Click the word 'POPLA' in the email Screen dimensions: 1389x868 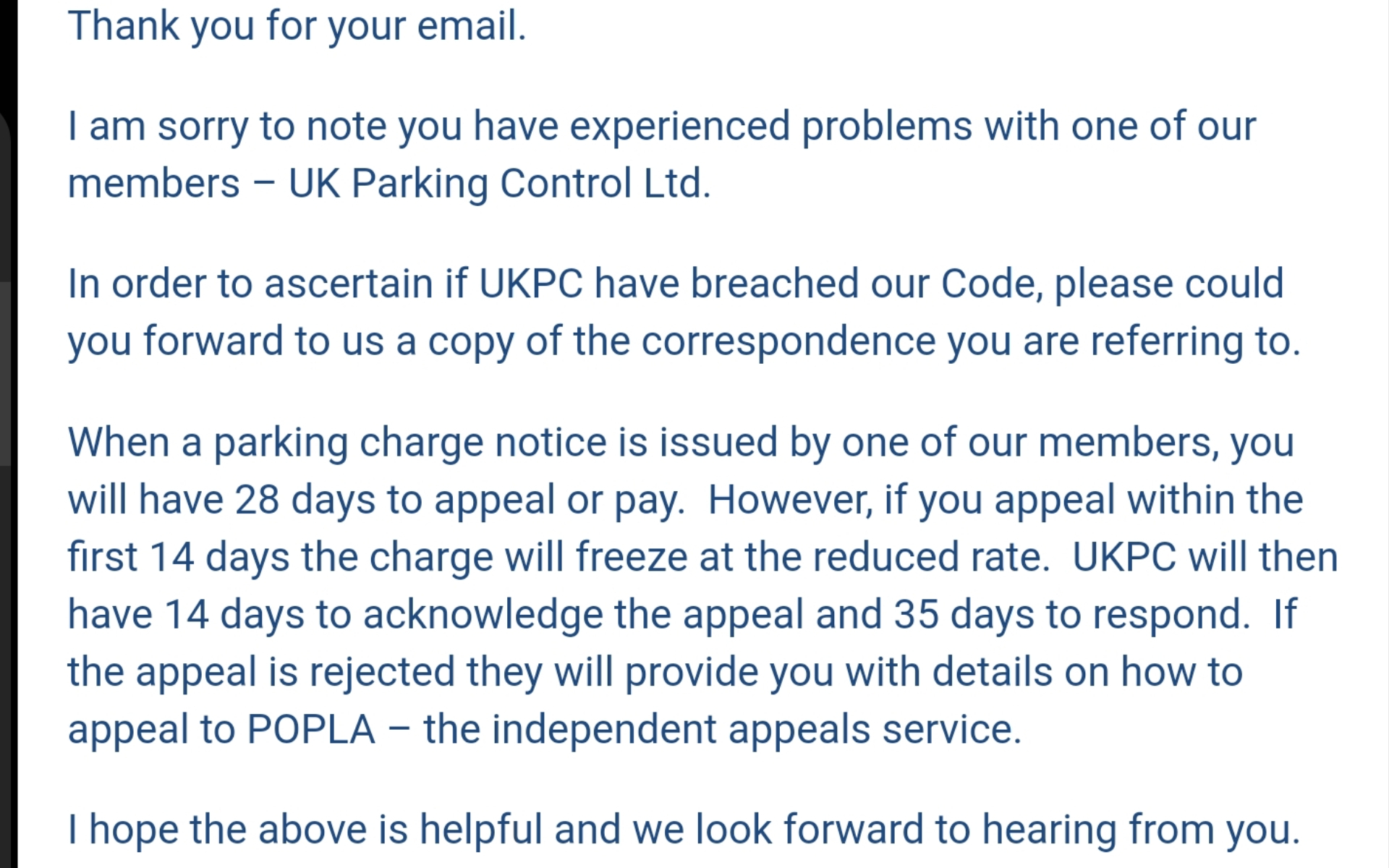pos(311,729)
